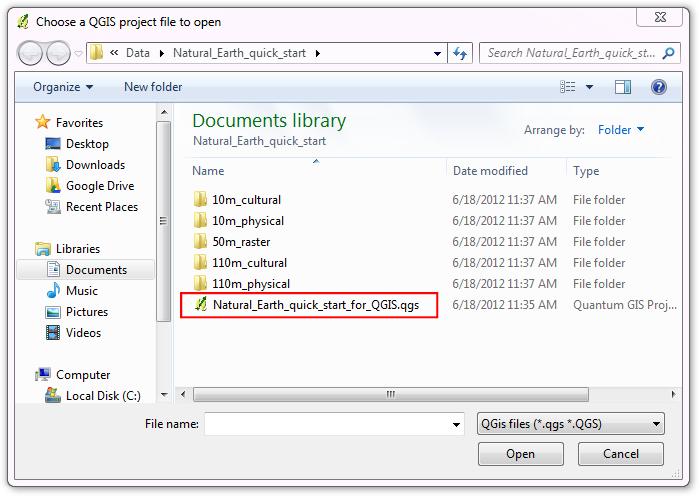Screen dimensions: 700x496
Task: Select the 110m_cultural folder
Action: coord(249,263)
